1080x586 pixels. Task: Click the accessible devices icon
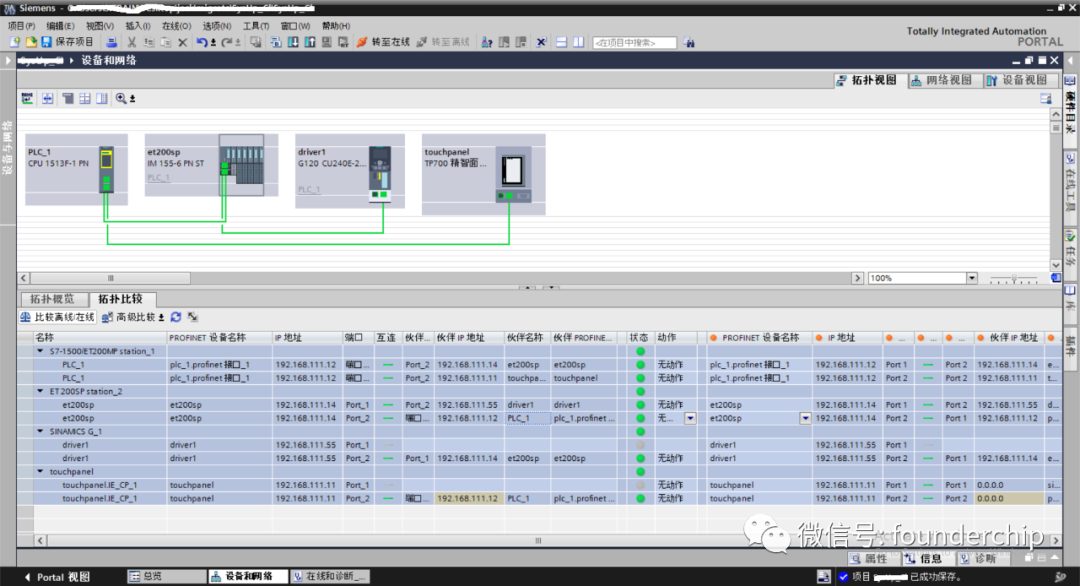point(487,43)
